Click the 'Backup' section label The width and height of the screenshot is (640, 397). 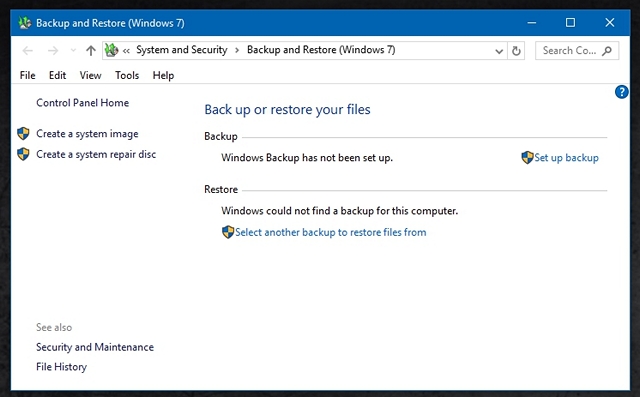221,136
